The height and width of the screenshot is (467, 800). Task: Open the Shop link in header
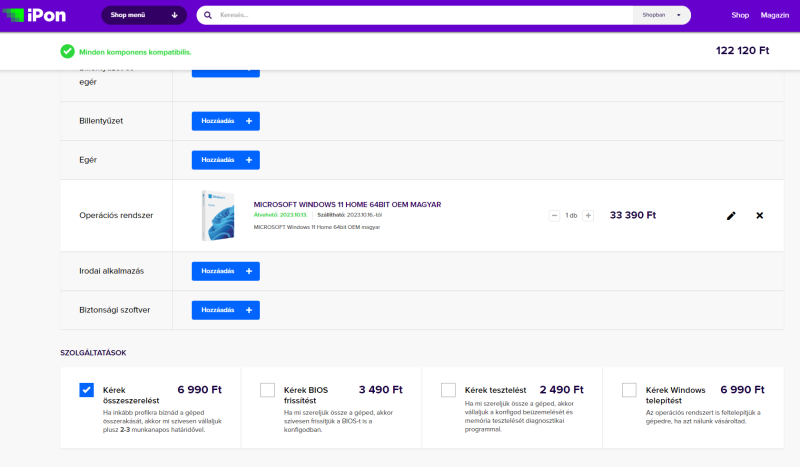pos(740,15)
